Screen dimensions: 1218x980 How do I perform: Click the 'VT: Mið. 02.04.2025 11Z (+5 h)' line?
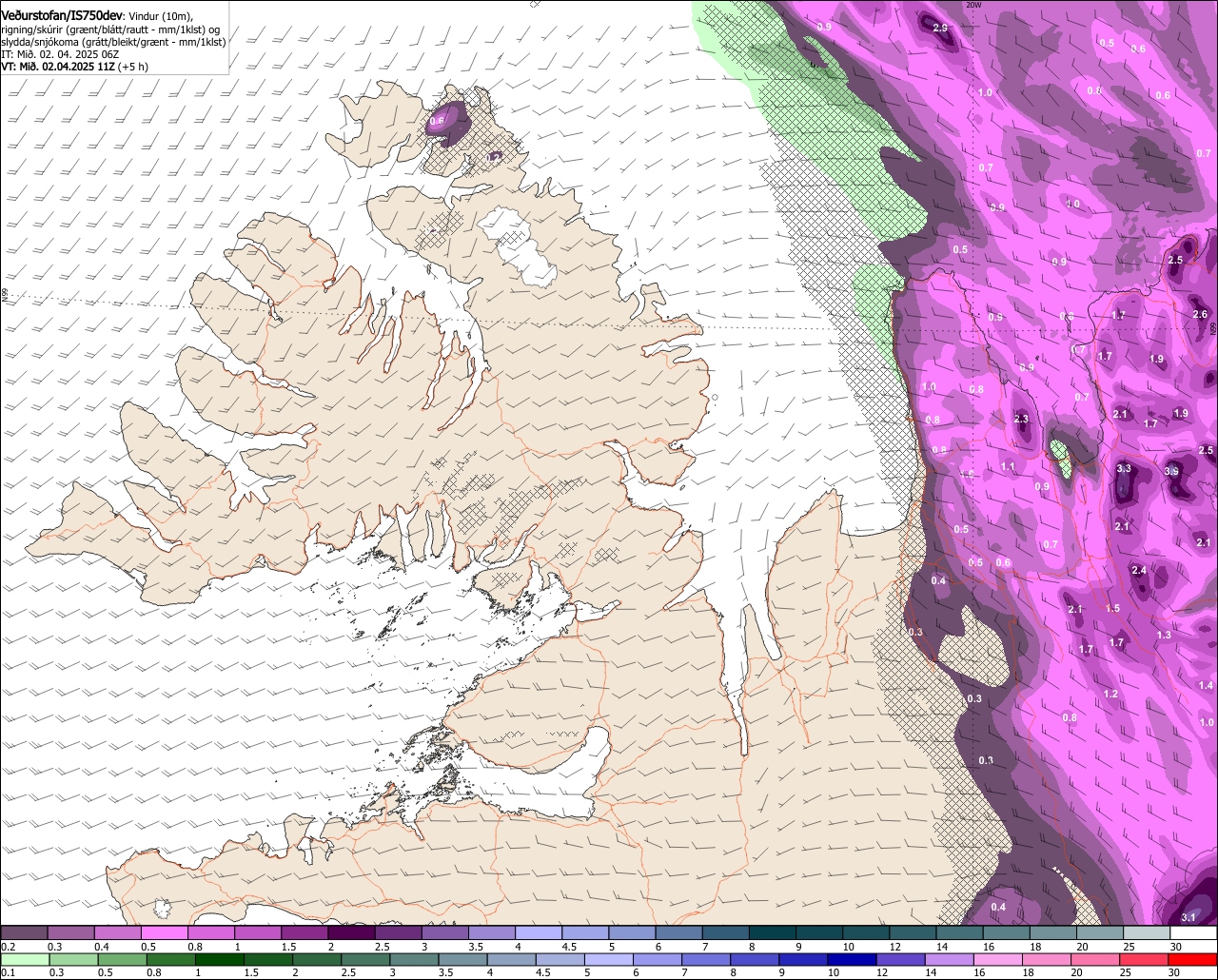click(73, 68)
